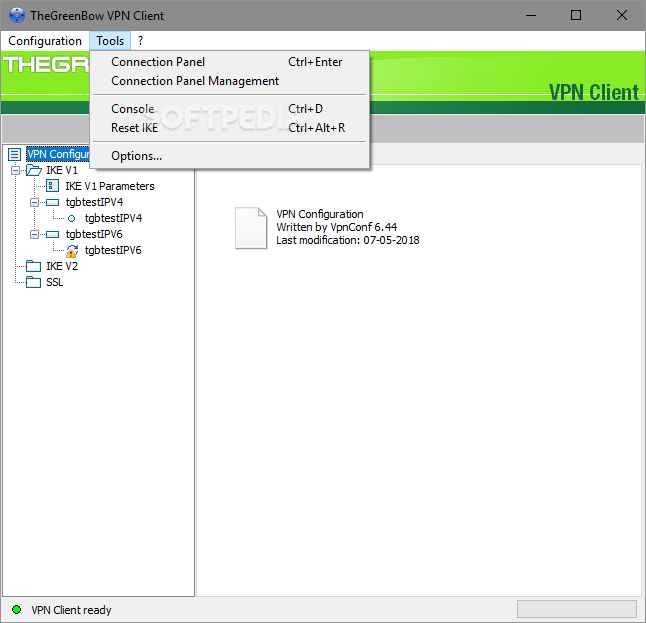Viewport: 646px width, 623px height.
Task: Minimize TheGreenBow VPN Client window
Action: [x=531, y=16]
